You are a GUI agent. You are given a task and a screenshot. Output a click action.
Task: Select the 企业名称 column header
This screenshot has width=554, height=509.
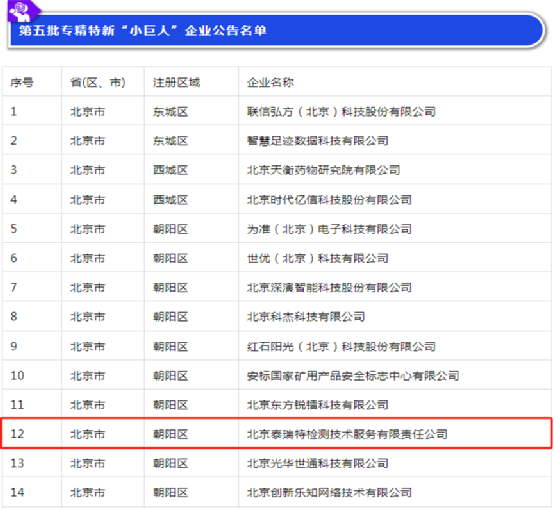270,83
